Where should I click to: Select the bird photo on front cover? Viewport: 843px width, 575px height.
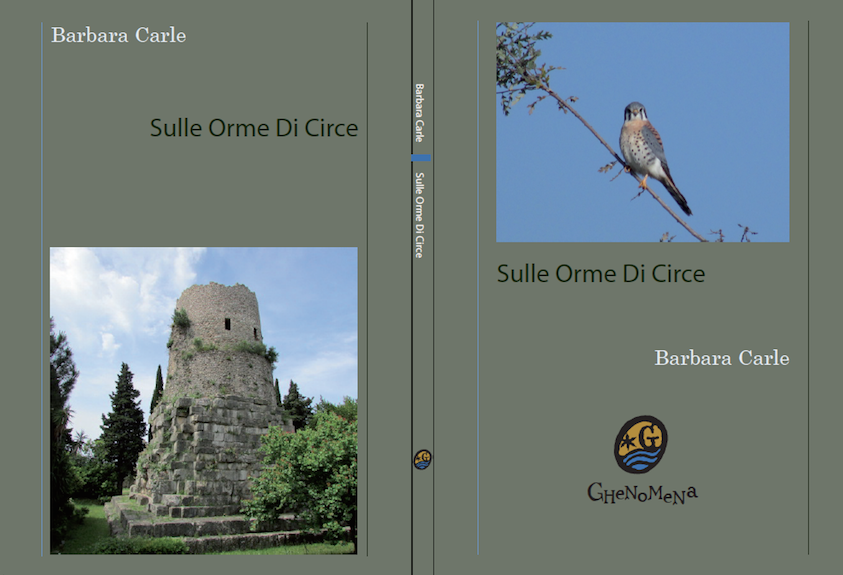642,132
